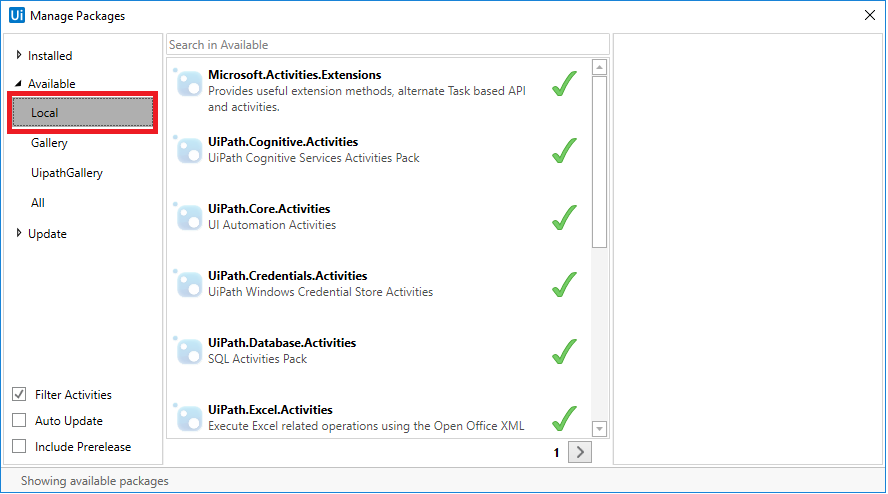Select the All package source
Screen dimensions: 888x494
coord(38,203)
